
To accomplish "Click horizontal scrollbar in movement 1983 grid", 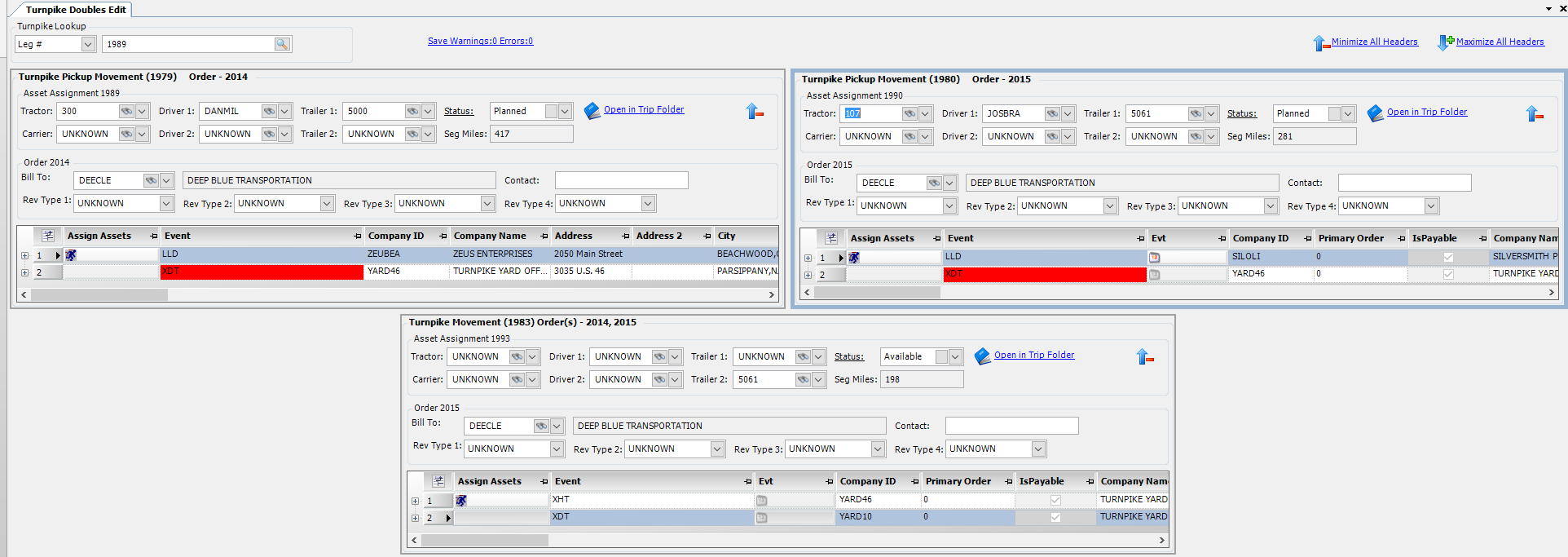I will point(485,540).
